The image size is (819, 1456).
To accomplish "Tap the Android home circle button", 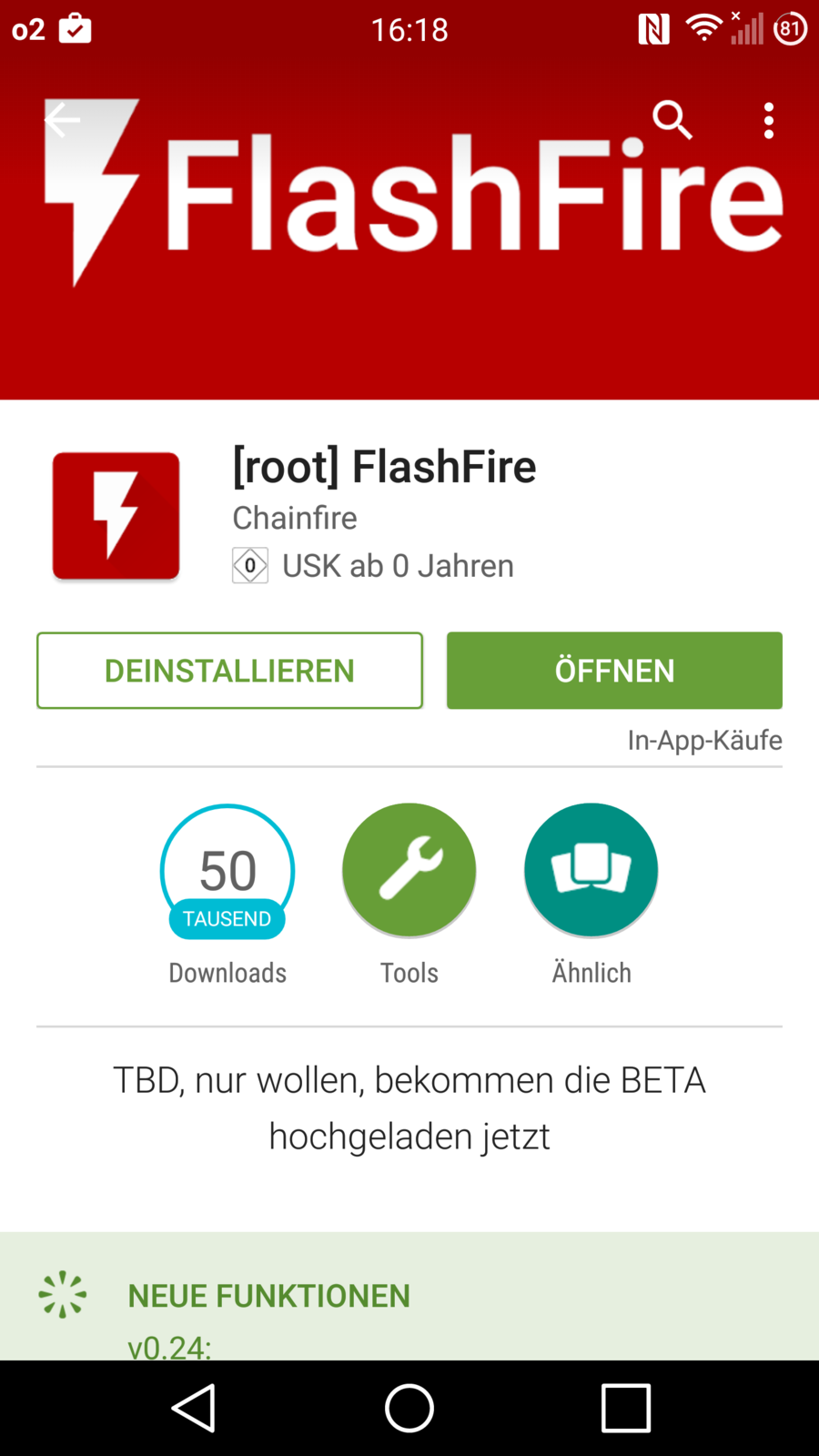I will (x=409, y=1408).
